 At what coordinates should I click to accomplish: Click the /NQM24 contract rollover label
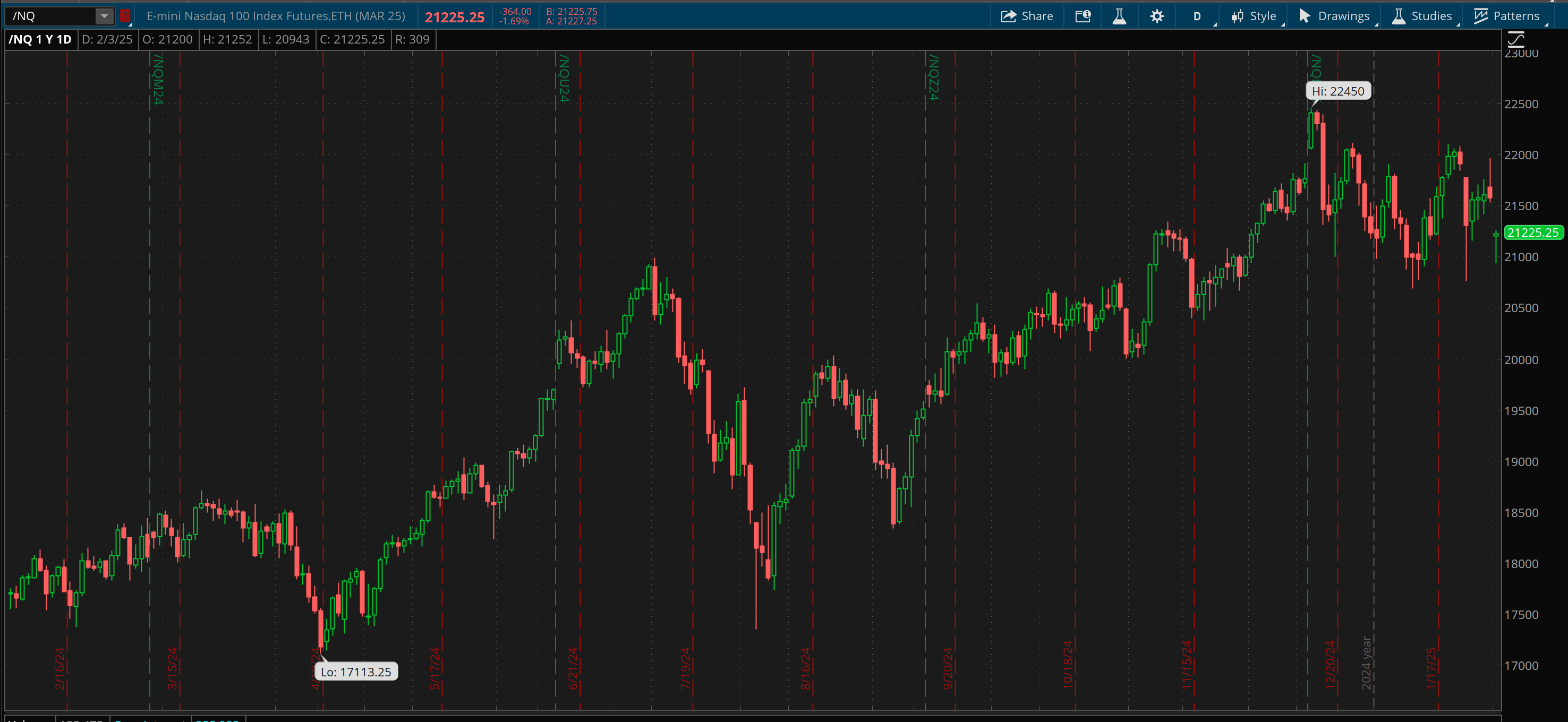[x=158, y=79]
